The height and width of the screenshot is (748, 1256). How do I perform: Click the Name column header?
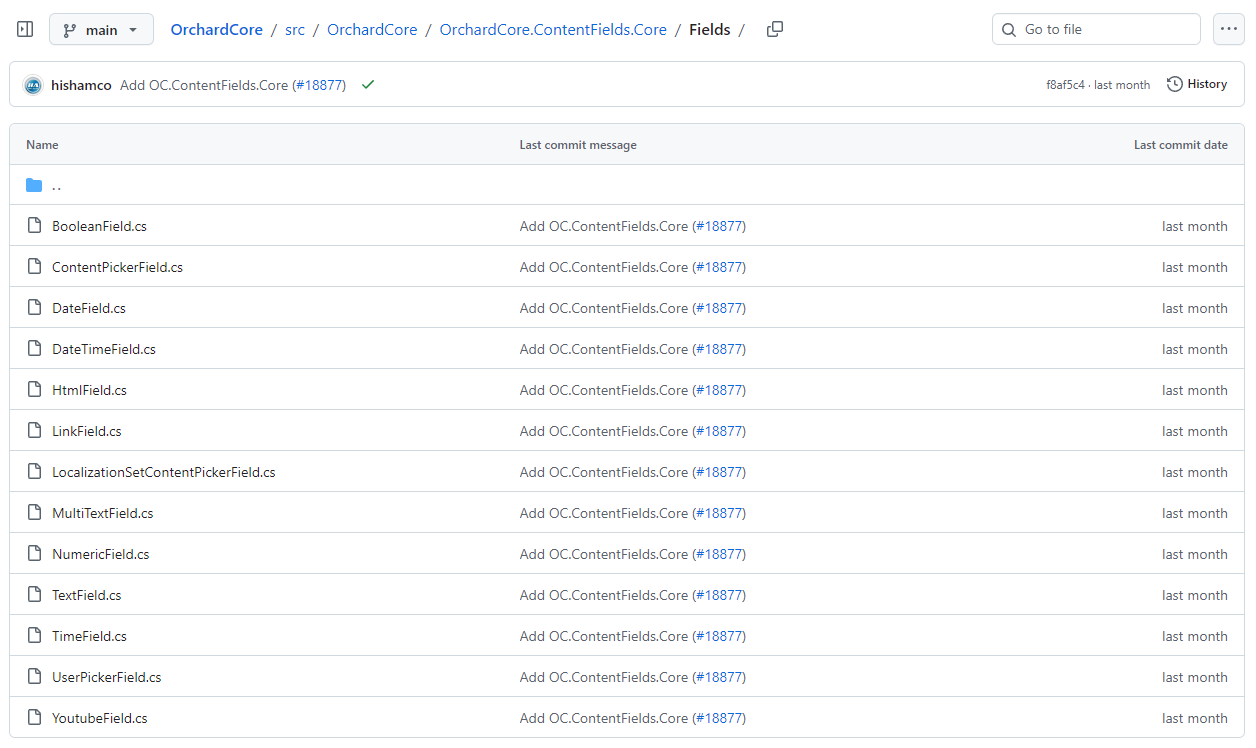pyautogui.click(x=42, y=145)
